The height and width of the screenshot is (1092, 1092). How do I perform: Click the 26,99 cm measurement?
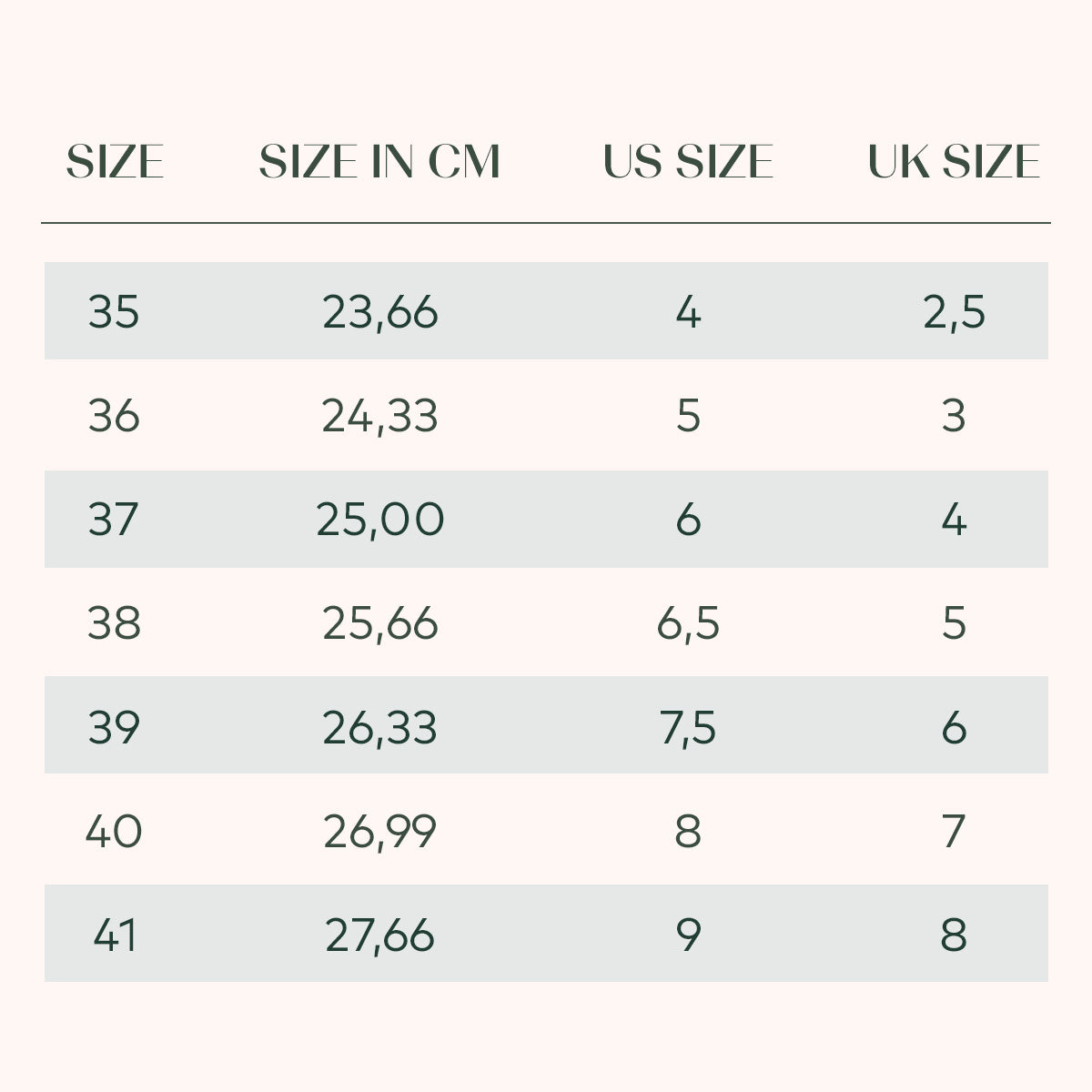pyautogui.click(x=380, y=831)
